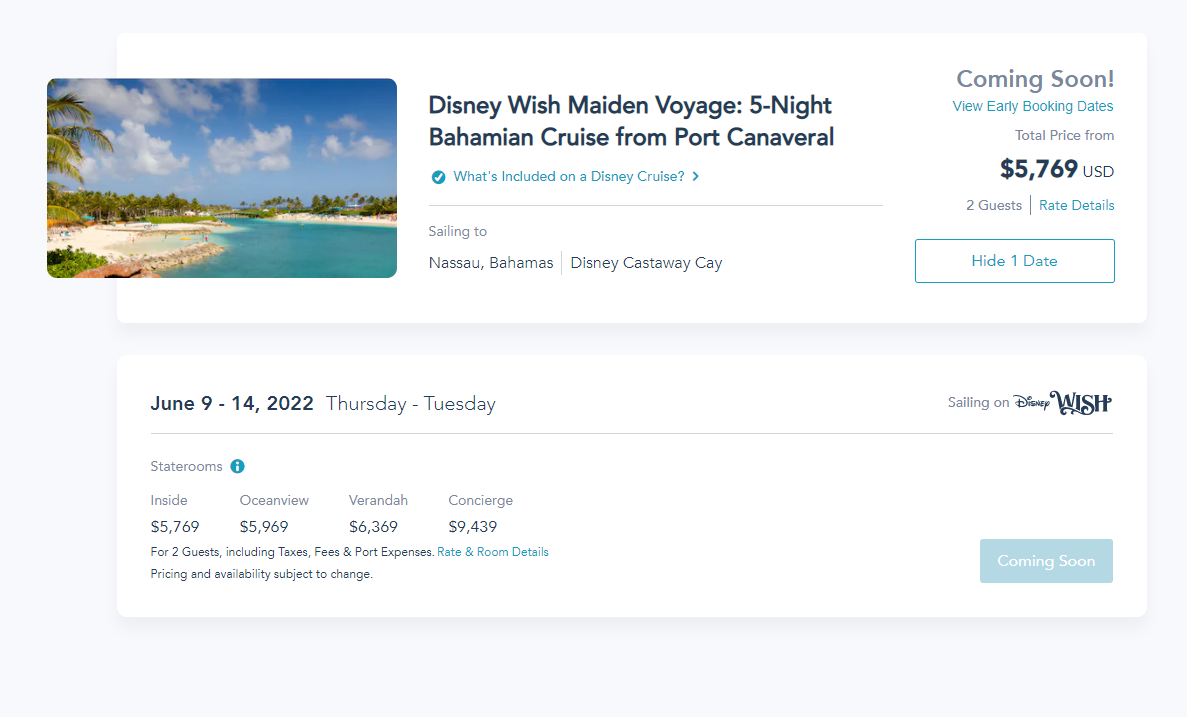Collapse dates with Hide 1 Date

[x=1014, y=261]
